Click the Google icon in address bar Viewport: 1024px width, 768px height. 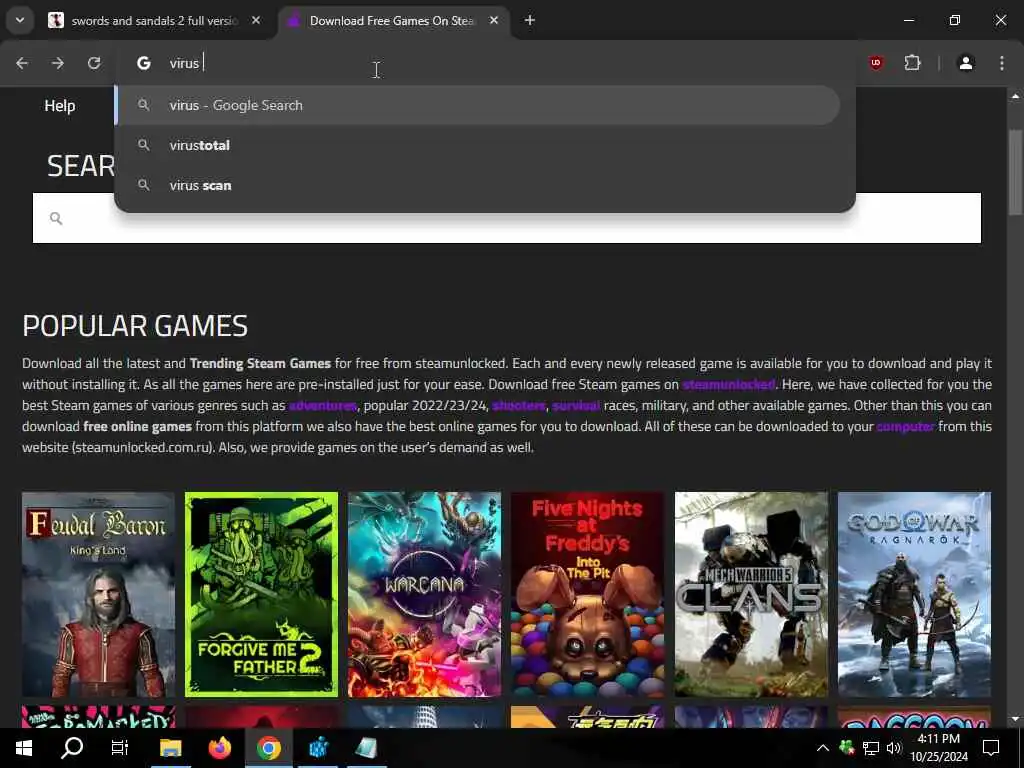point(144,63)
